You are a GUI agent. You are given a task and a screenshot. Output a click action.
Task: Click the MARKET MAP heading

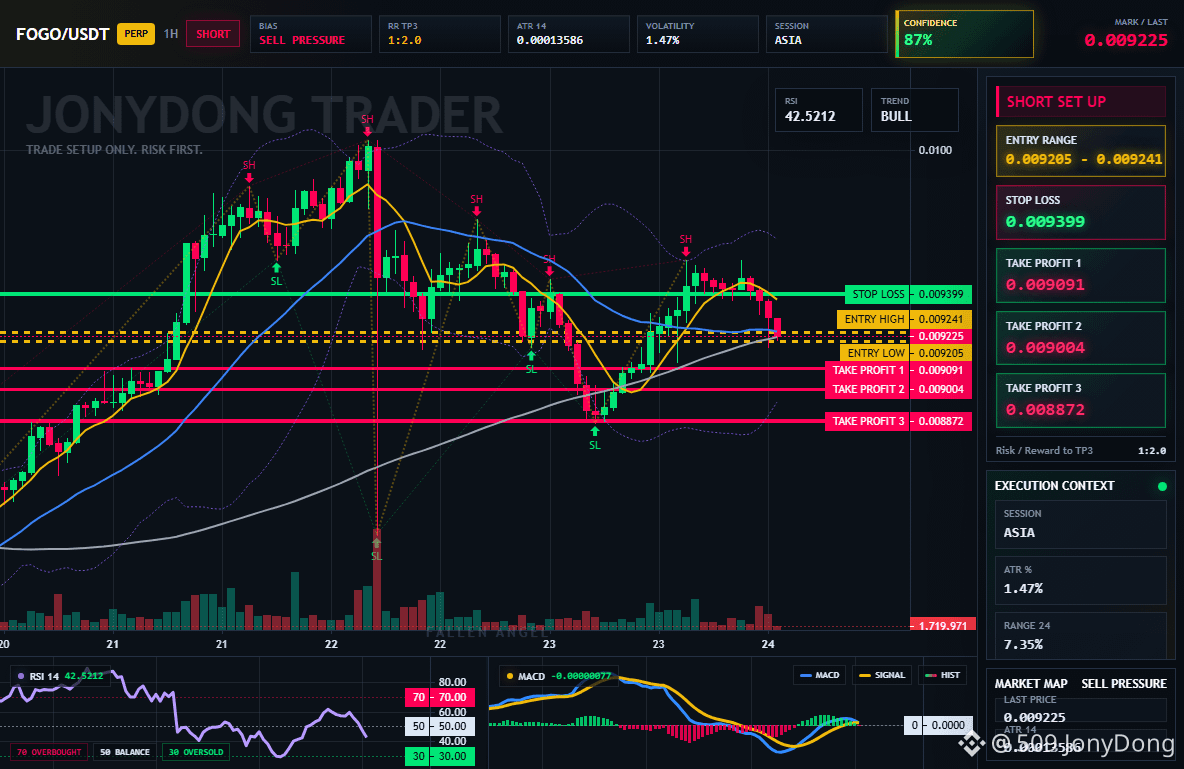1031,684
